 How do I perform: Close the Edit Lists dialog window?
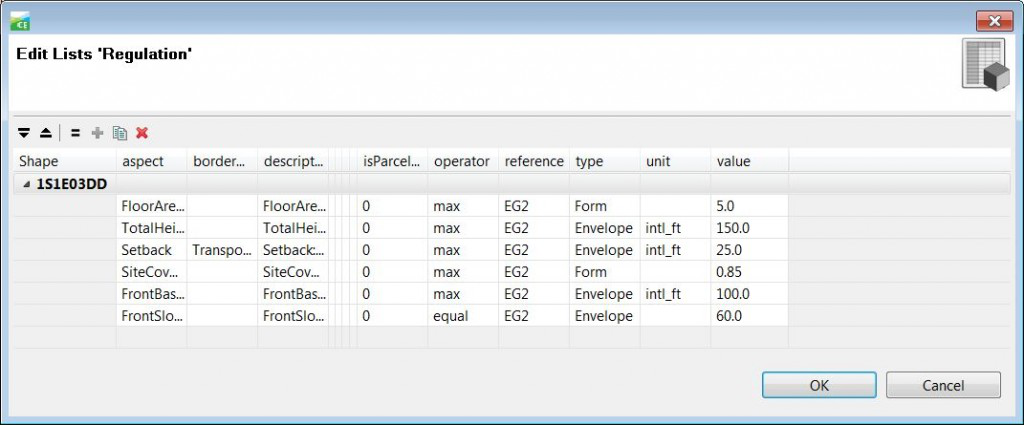click(x=995, y=22)
